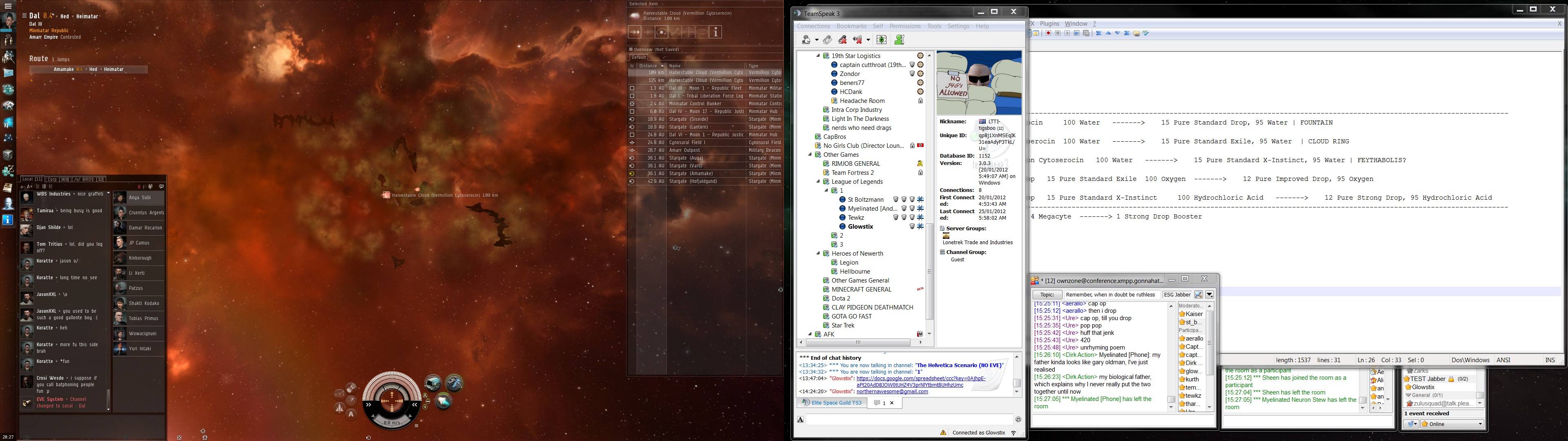The image size is (1568, 441).
Task: Toggle TeamSpeak away status eraser icon
Action: click(827, 40)
